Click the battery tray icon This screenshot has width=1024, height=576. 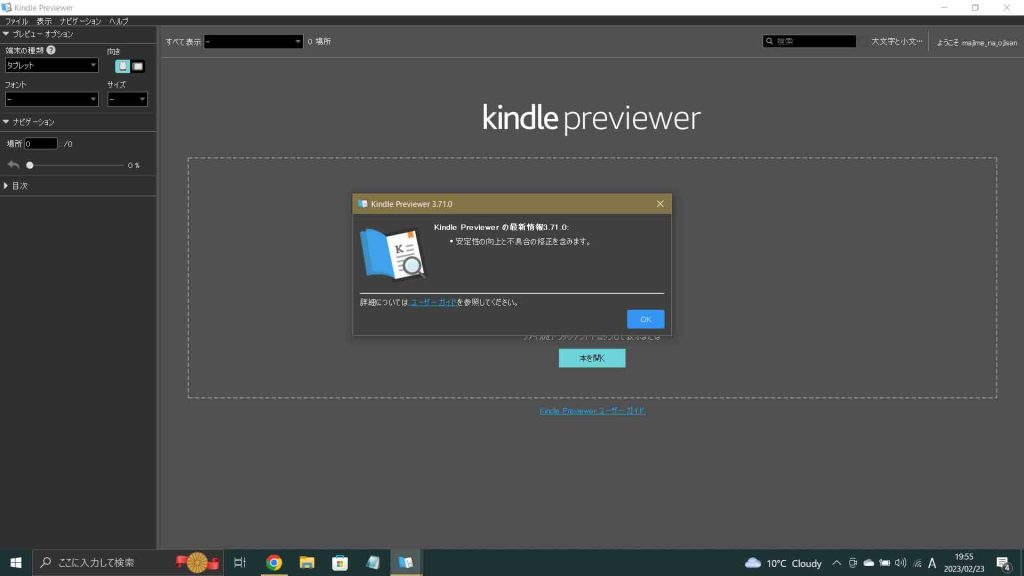885,563
